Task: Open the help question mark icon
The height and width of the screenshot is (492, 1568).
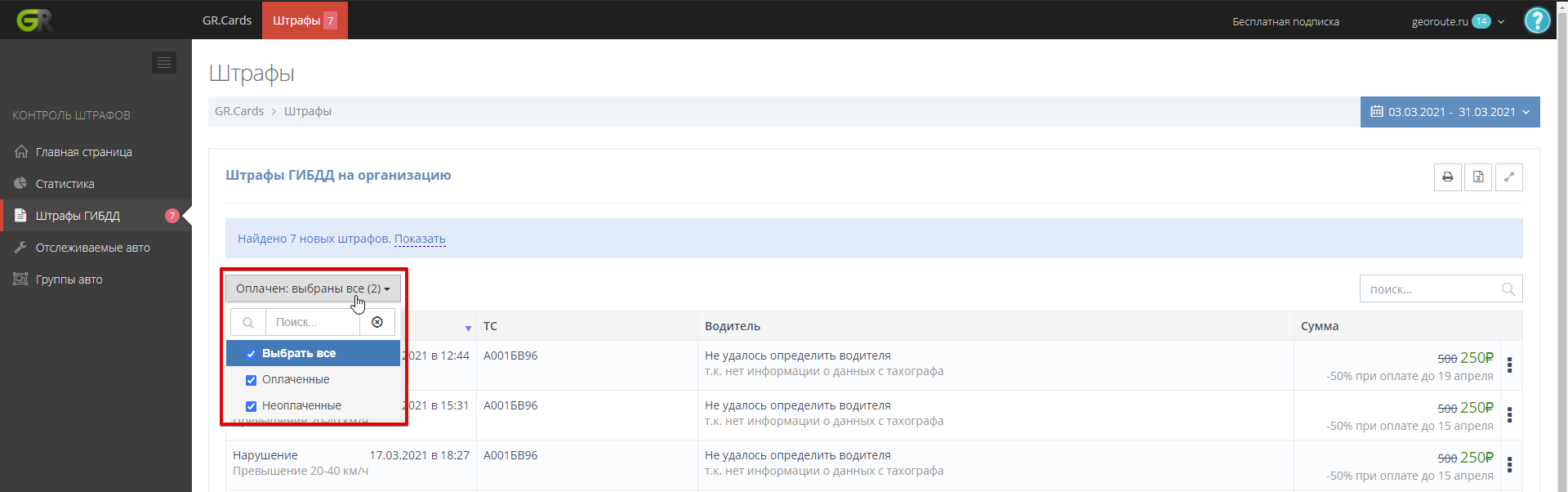Action: click(1537, 20)
